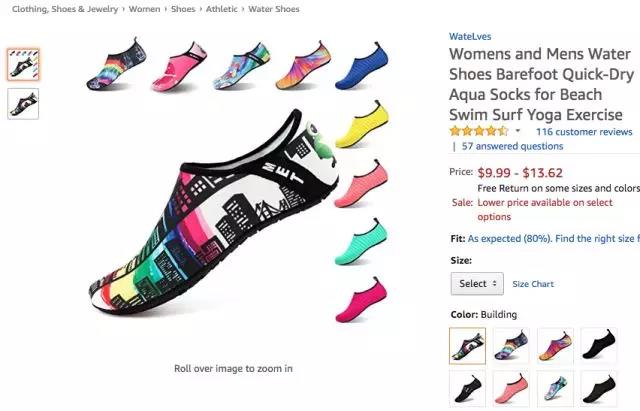Select the orange-highlighted gallery thumbnail
The height and width of the screenshot is (411, 640).
tap(23, 64)
